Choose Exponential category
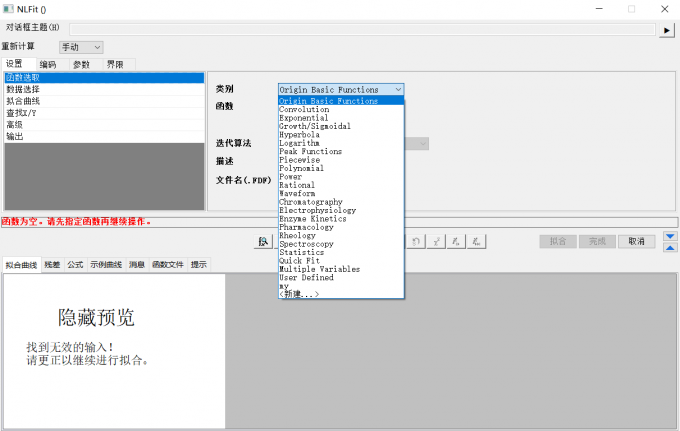The height and width of the screenshot is (431, 680). click(x=341, y=118)
